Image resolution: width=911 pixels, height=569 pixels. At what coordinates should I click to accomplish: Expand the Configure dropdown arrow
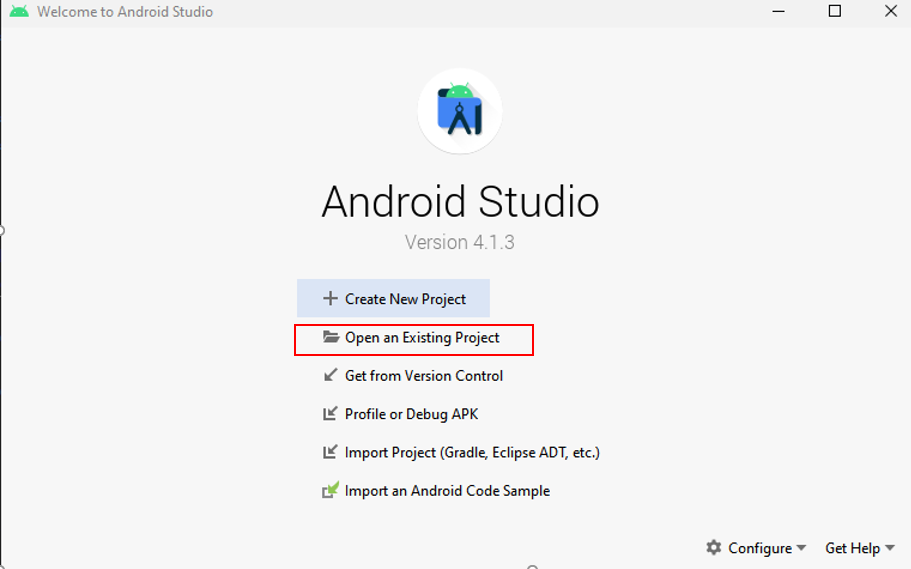click(801, 549)
